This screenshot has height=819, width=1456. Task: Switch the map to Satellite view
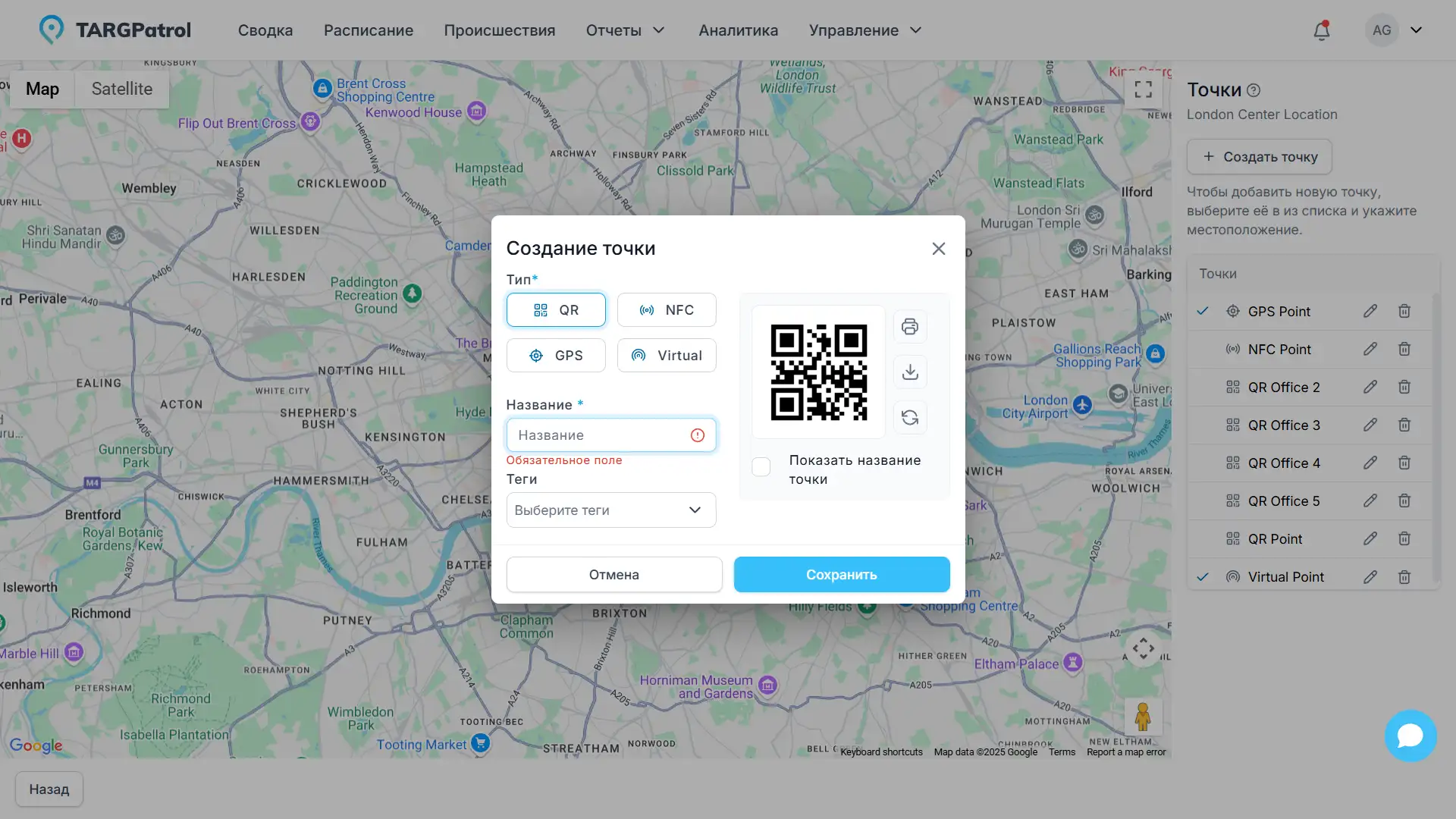click(122, 89)
